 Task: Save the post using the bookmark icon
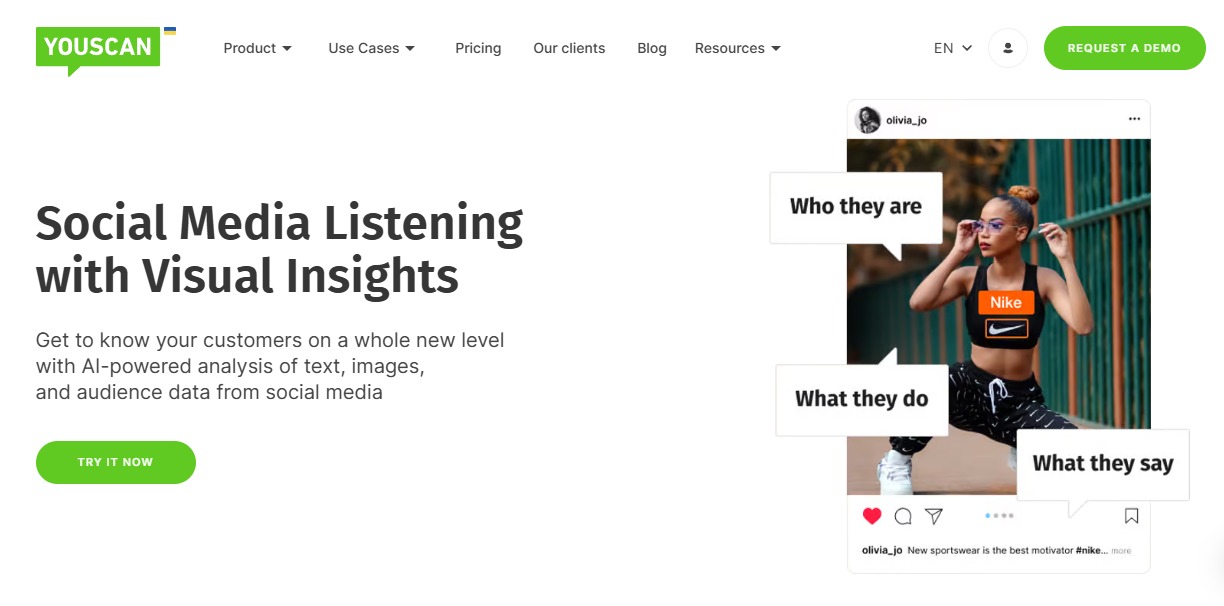(x=1131, y=516)
